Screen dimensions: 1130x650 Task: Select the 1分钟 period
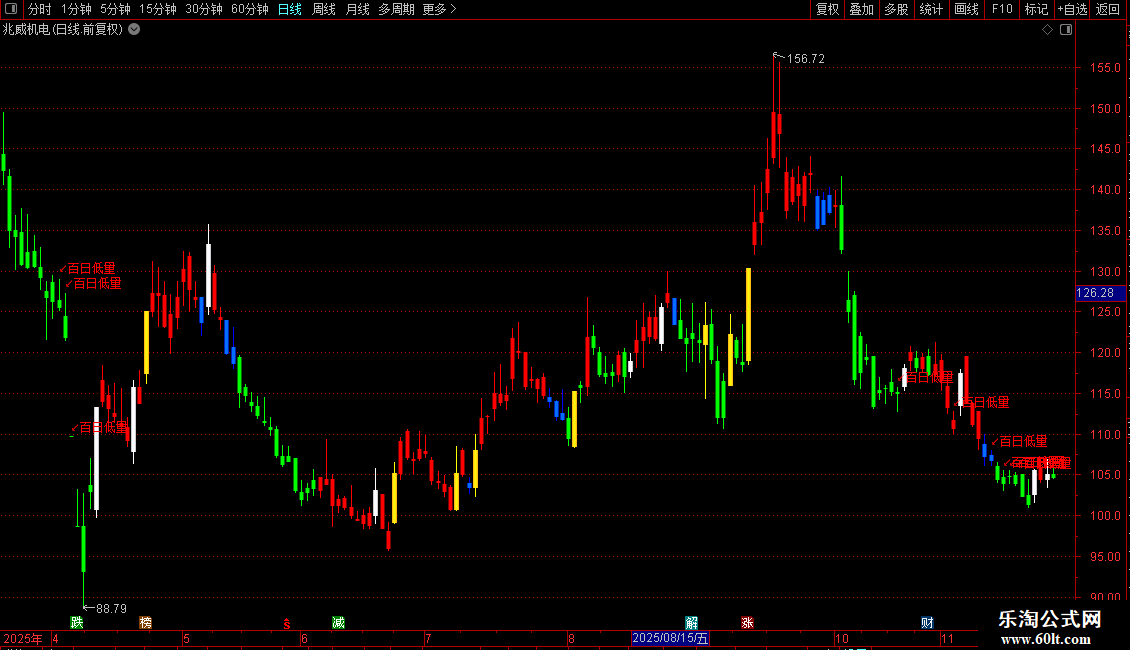coord(76,9)
